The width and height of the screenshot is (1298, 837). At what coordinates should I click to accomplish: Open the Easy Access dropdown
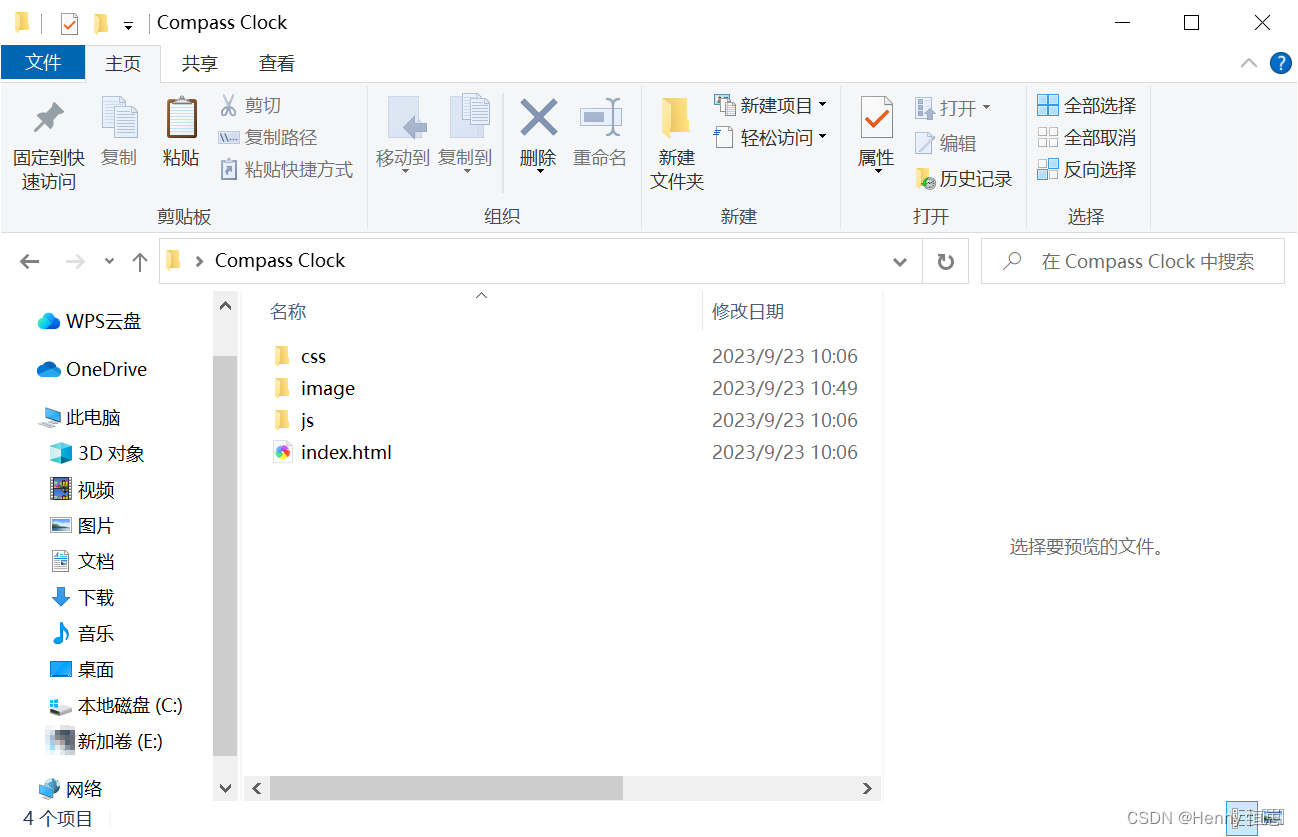[770, 137]
